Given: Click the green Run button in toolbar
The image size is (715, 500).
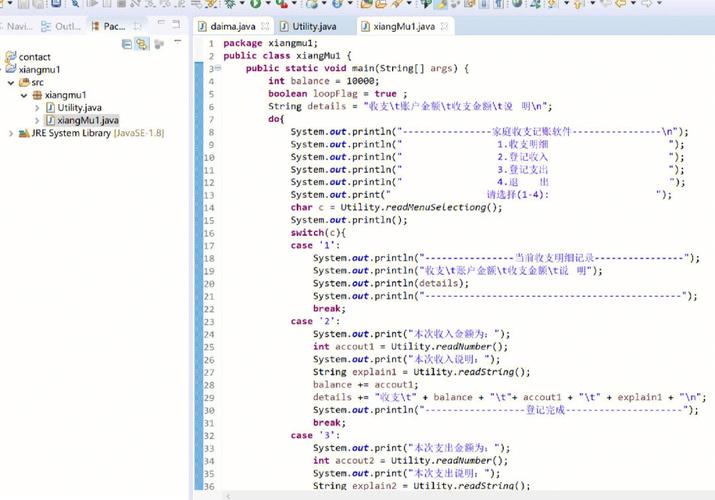Looking at the screenshot, I should pos(256,5).
